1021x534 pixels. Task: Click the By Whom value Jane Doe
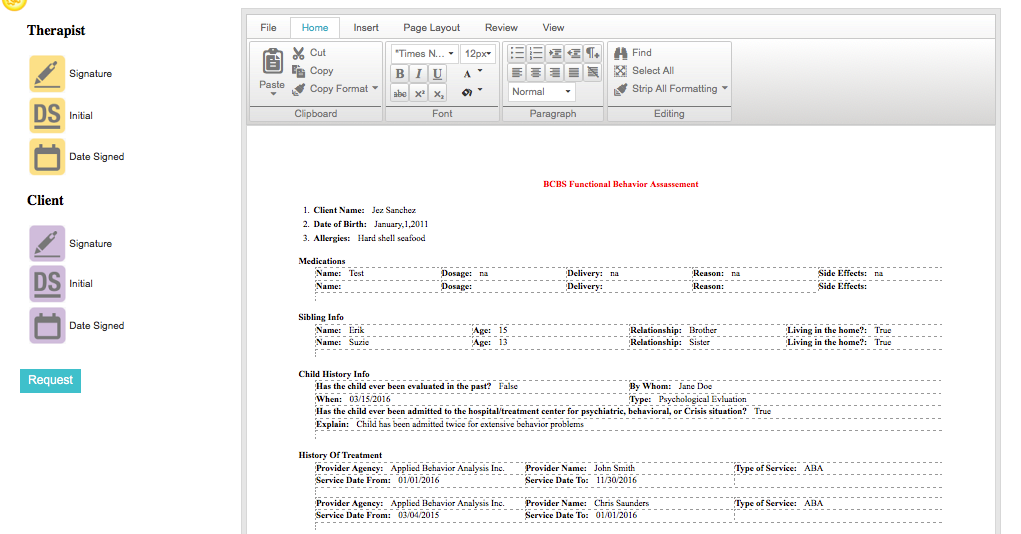pyautogui.click(x=695, y=386)
